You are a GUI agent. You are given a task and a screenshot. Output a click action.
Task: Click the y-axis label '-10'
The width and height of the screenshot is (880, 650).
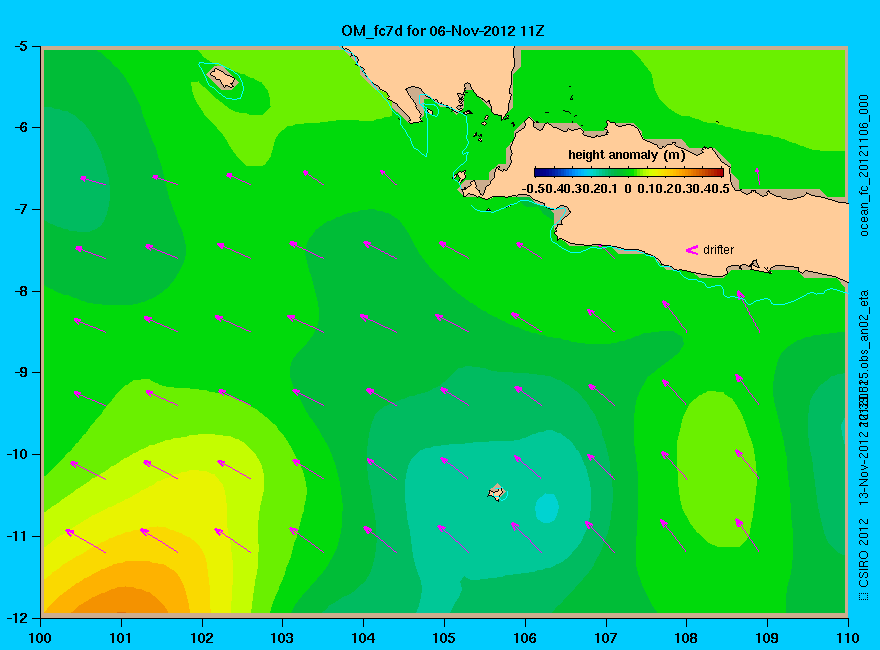16,454
